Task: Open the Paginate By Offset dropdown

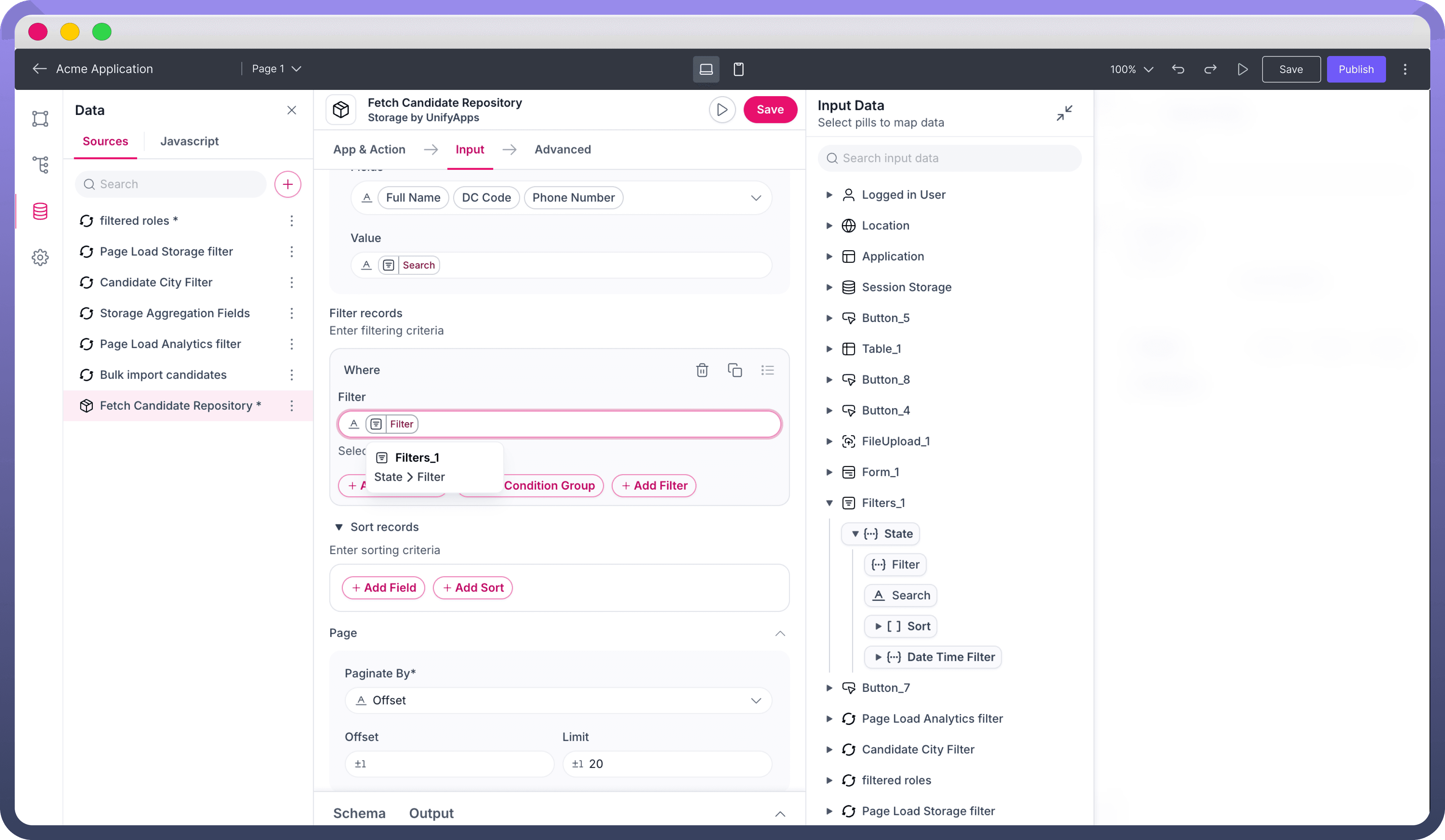Action: 558,700
